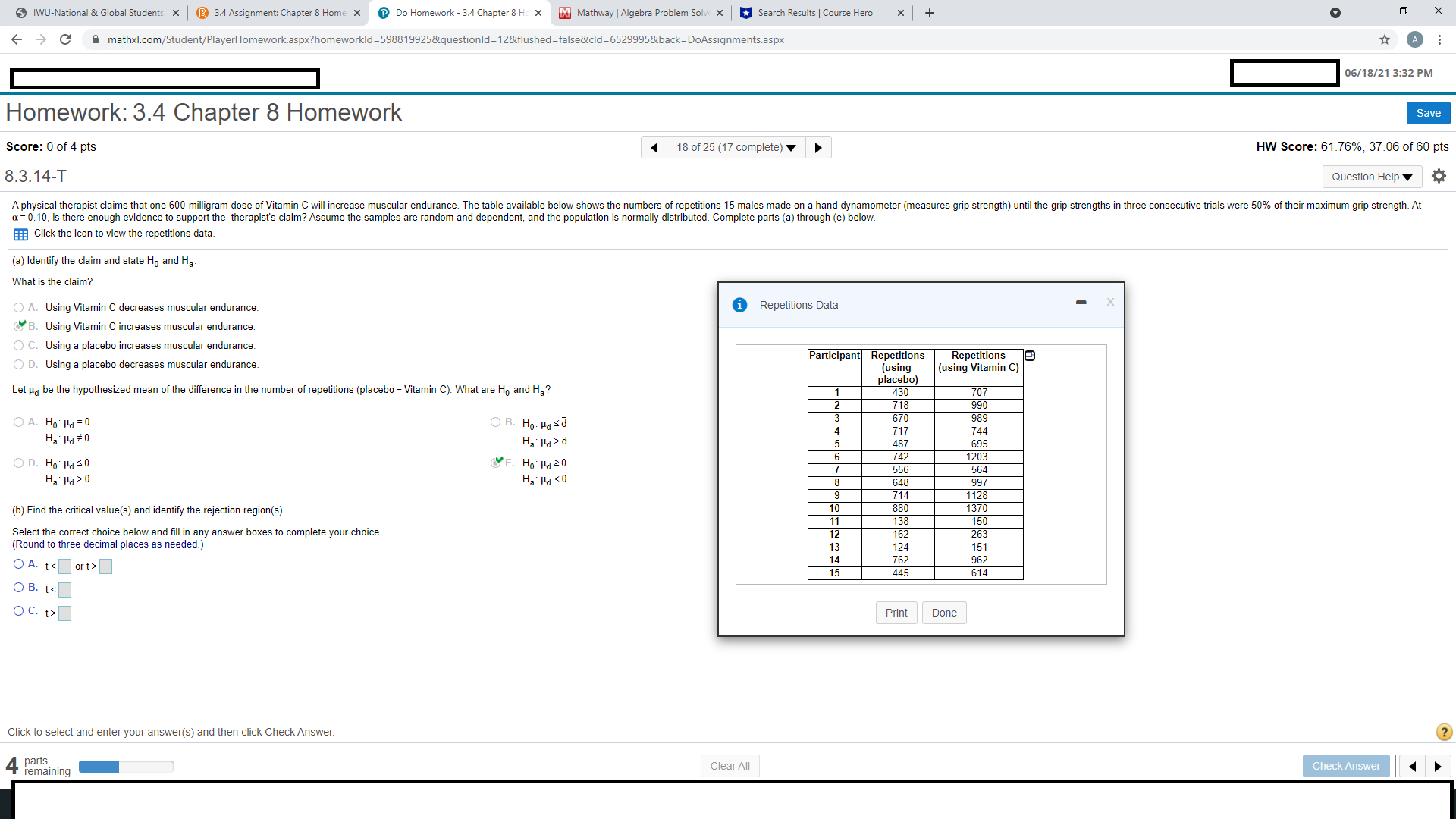The width and height of the screenshot is (1456, 819).
Task: Click the repetitions data table icon
Action: pyautogui.click(x=20, y=234)
